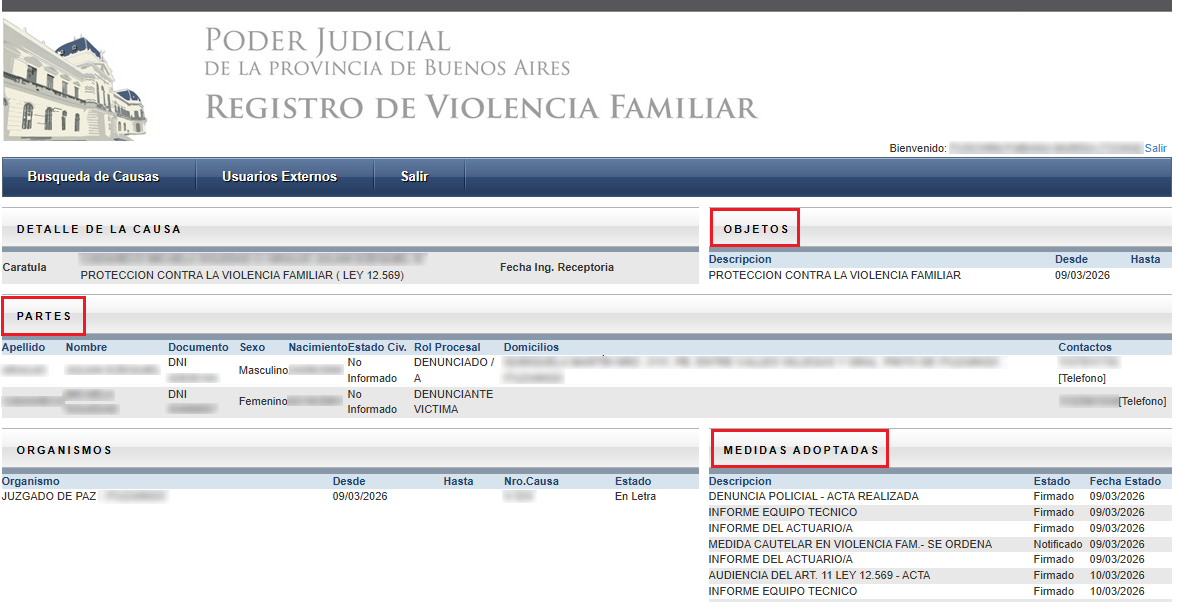Screen dimensions: 1179x602
Task: Click the Fecha Estado column header
Action: pyautogui.click(x=1125, y=481)
